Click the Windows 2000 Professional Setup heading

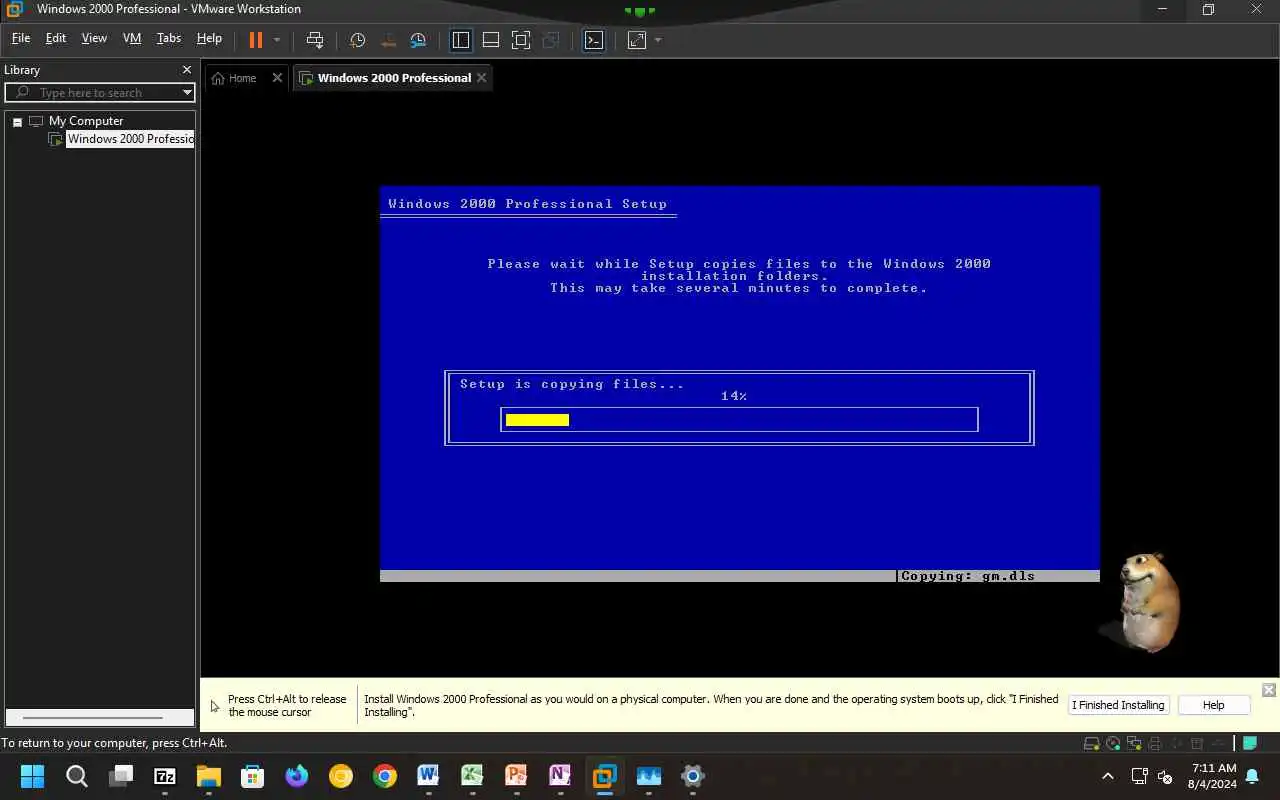[528, 204]
